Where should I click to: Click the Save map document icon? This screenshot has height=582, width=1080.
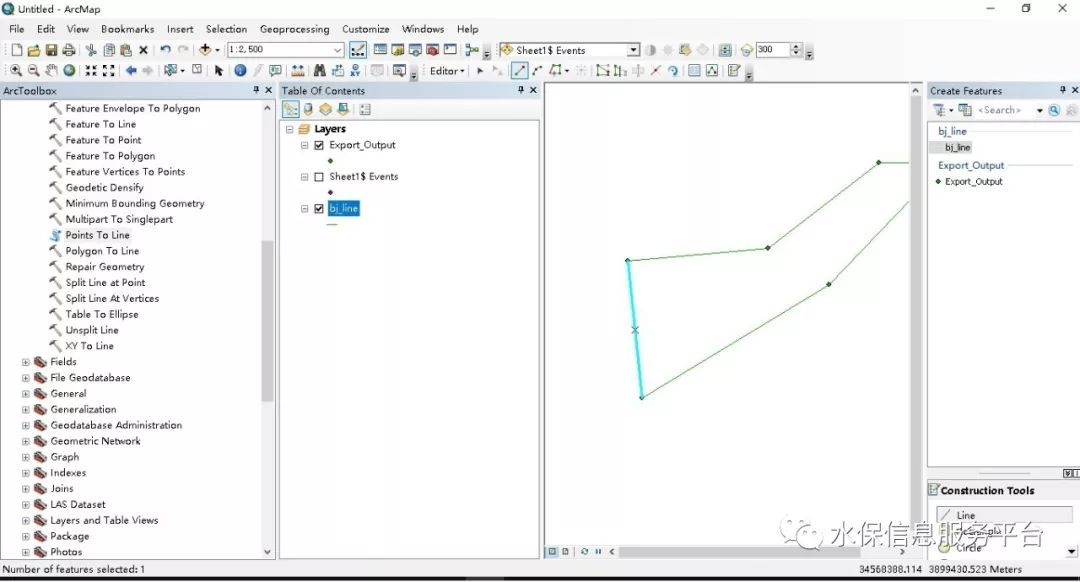pyautogui.click(x=51, y=50)
